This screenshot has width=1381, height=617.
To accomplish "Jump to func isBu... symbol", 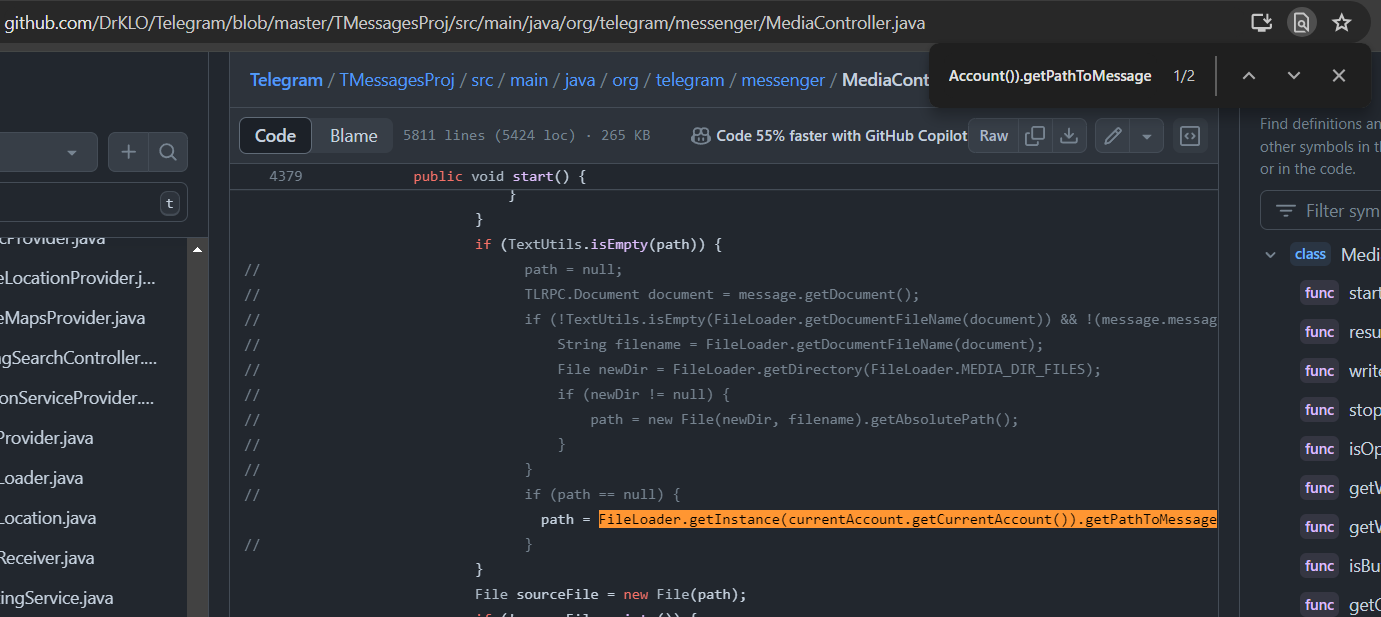I will pos(1340,566).
